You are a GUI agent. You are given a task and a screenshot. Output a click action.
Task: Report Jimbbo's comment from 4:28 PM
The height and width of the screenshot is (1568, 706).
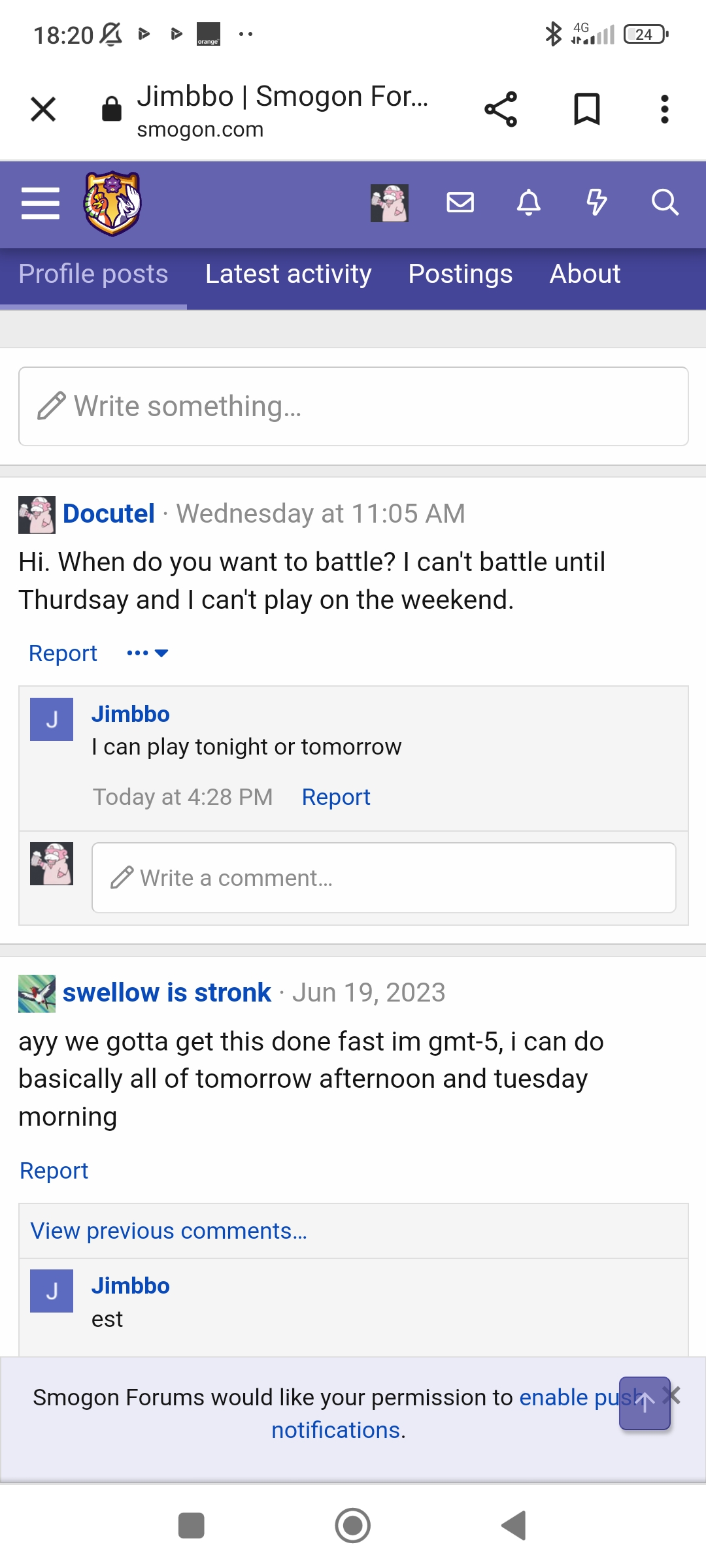pyautogui.click(x=336, y=797)
